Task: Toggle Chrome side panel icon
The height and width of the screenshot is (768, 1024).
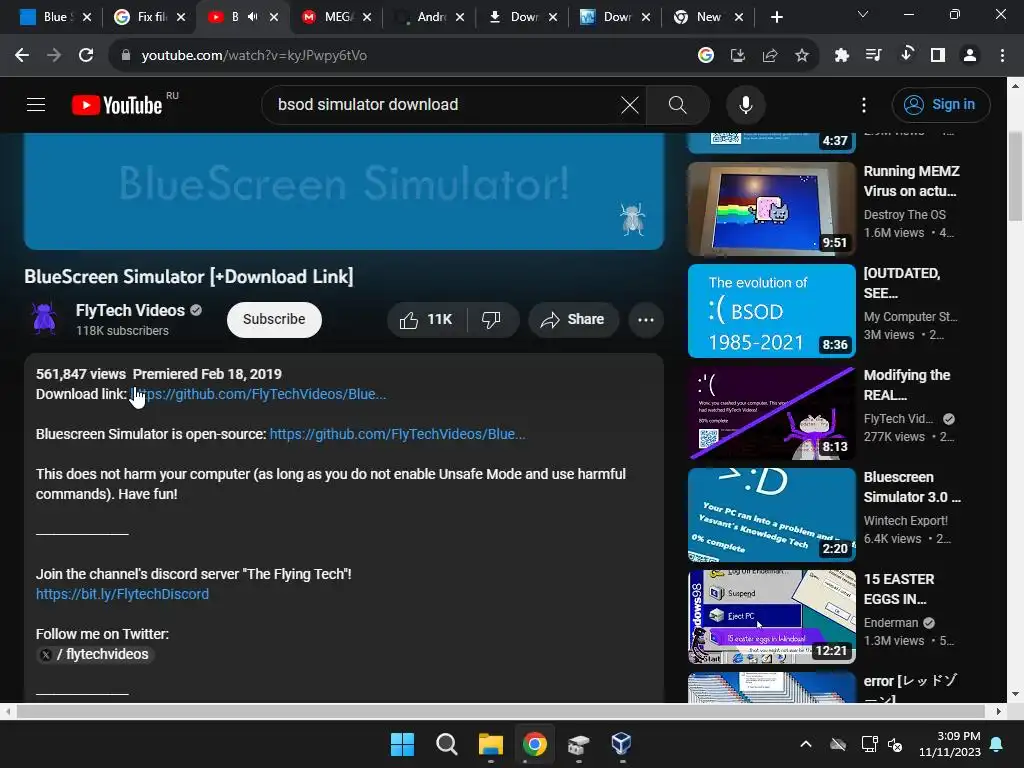Action: [x=938, y=56]
